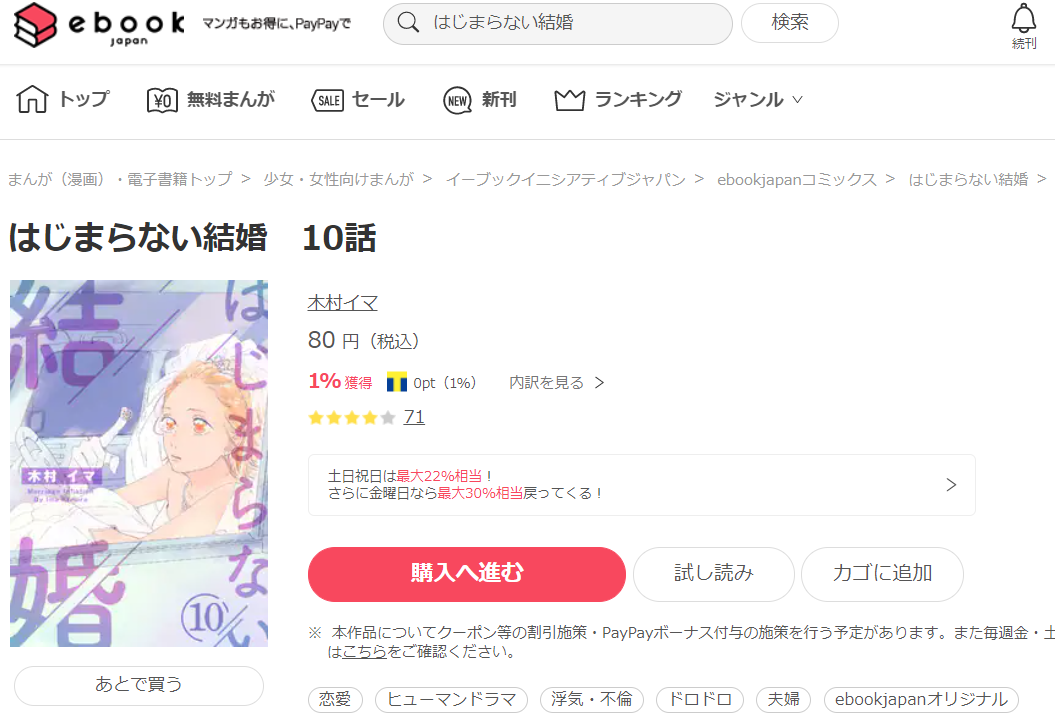
Task: Click the T-point icon beside 0pt
Action: tap(397, 382)
